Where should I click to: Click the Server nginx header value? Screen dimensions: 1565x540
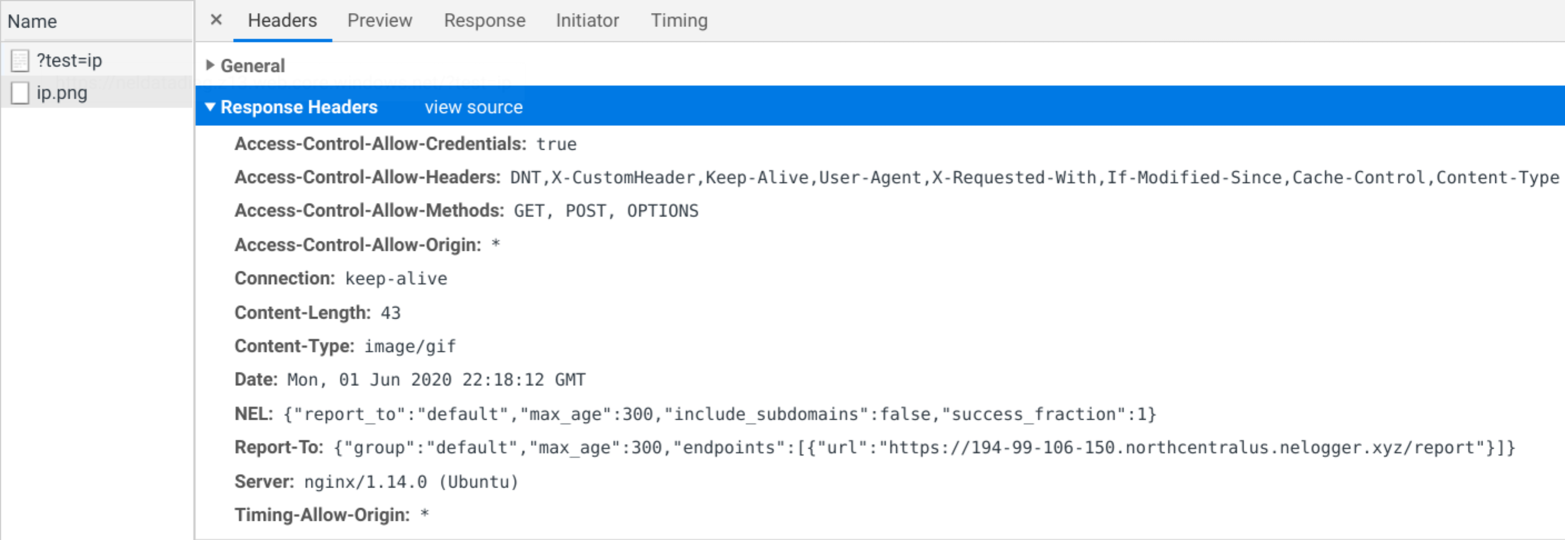[x=411, y=482]
